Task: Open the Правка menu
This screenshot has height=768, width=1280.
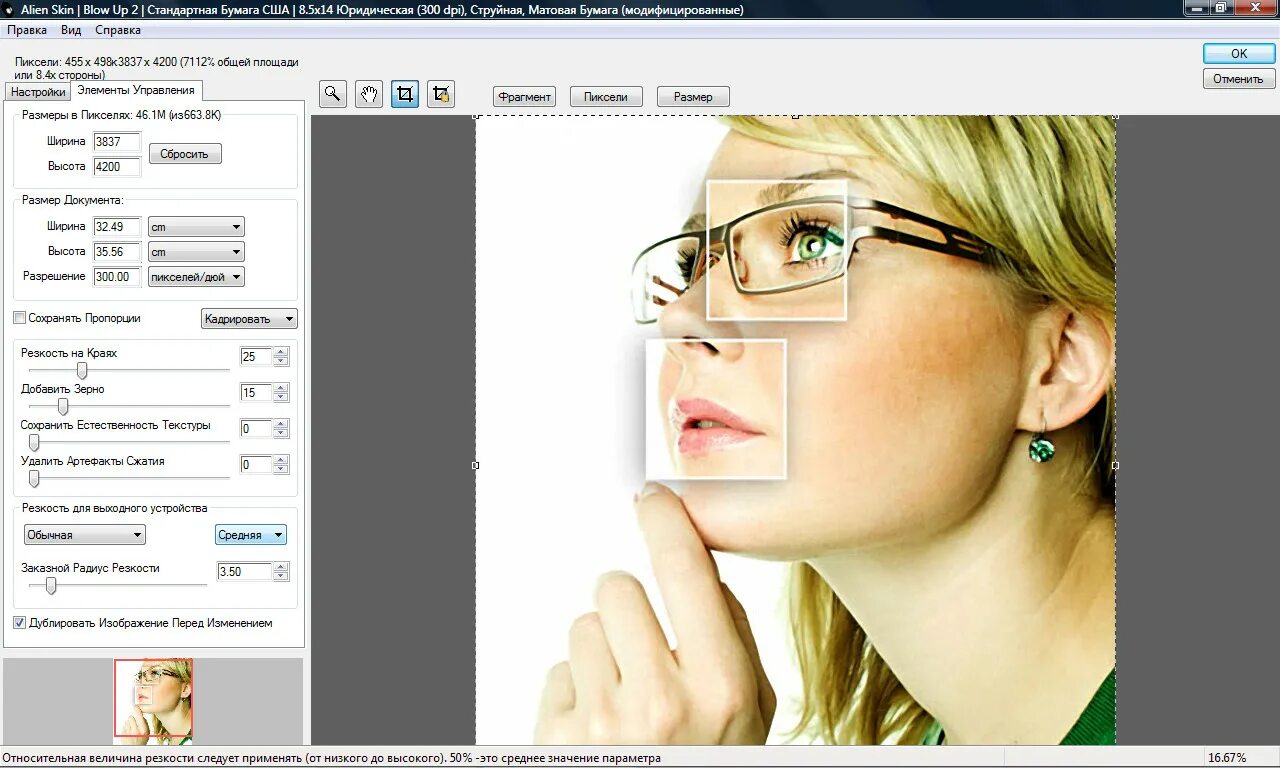Action: 27,30
